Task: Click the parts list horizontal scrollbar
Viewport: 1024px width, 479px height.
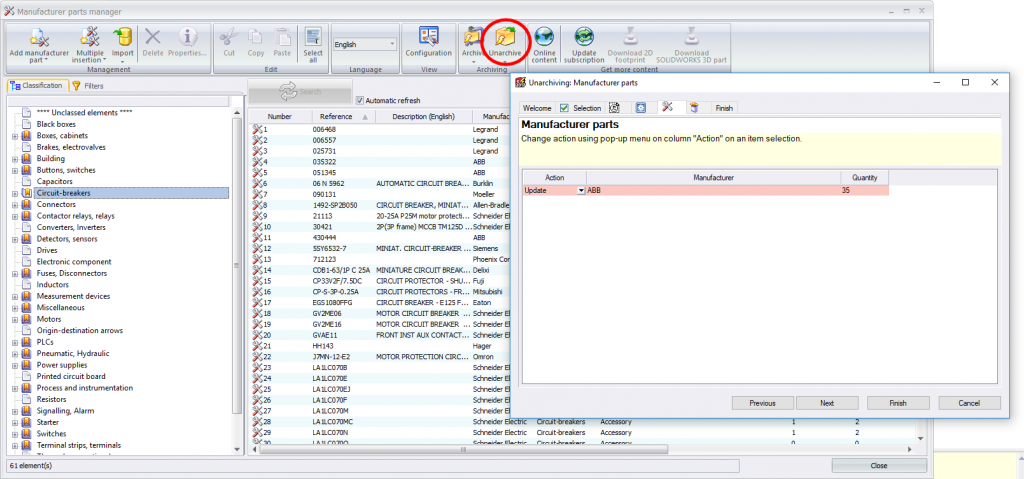Action: (464, 450)
